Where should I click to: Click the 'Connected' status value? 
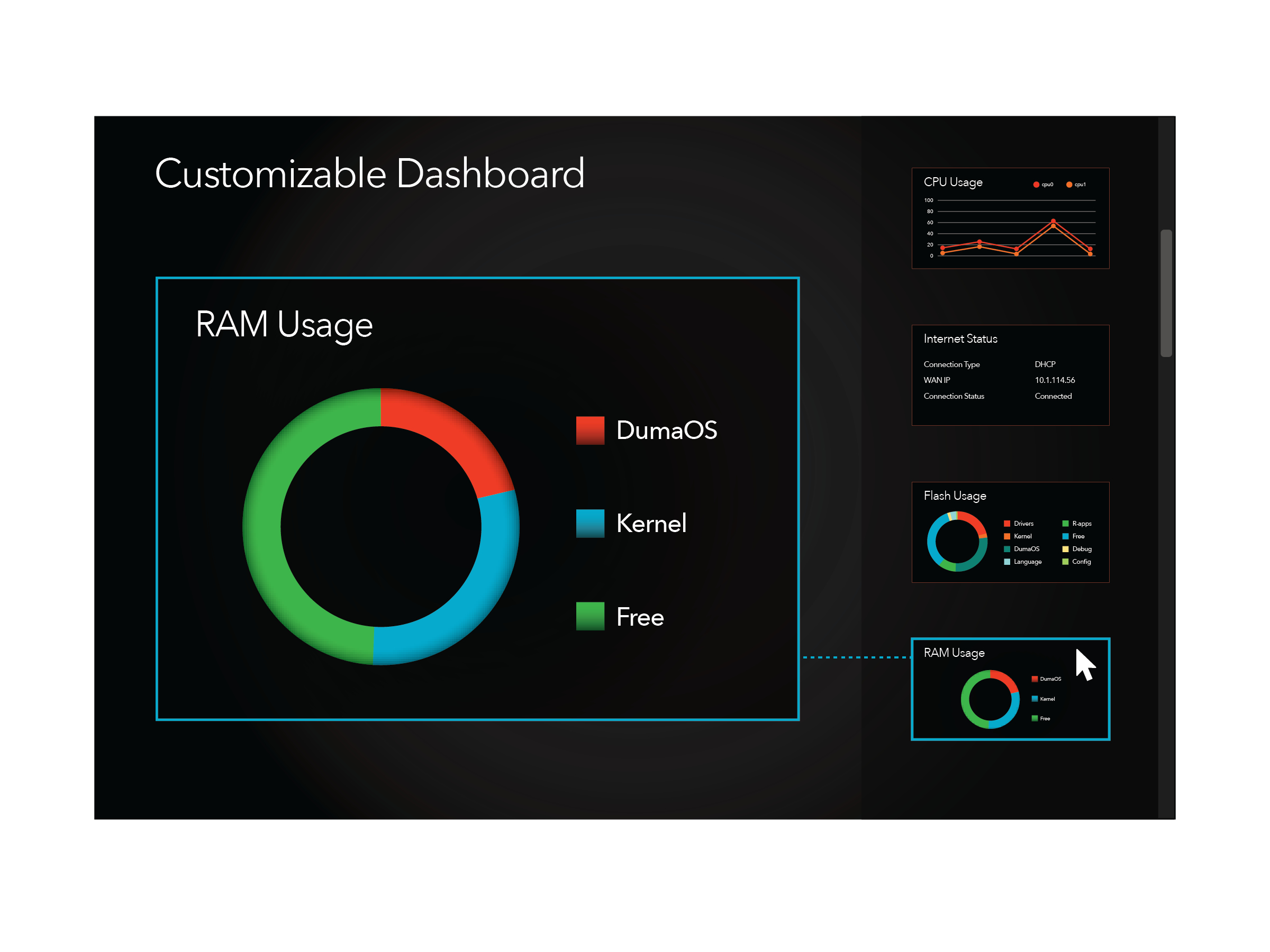tap(1053, 396)
